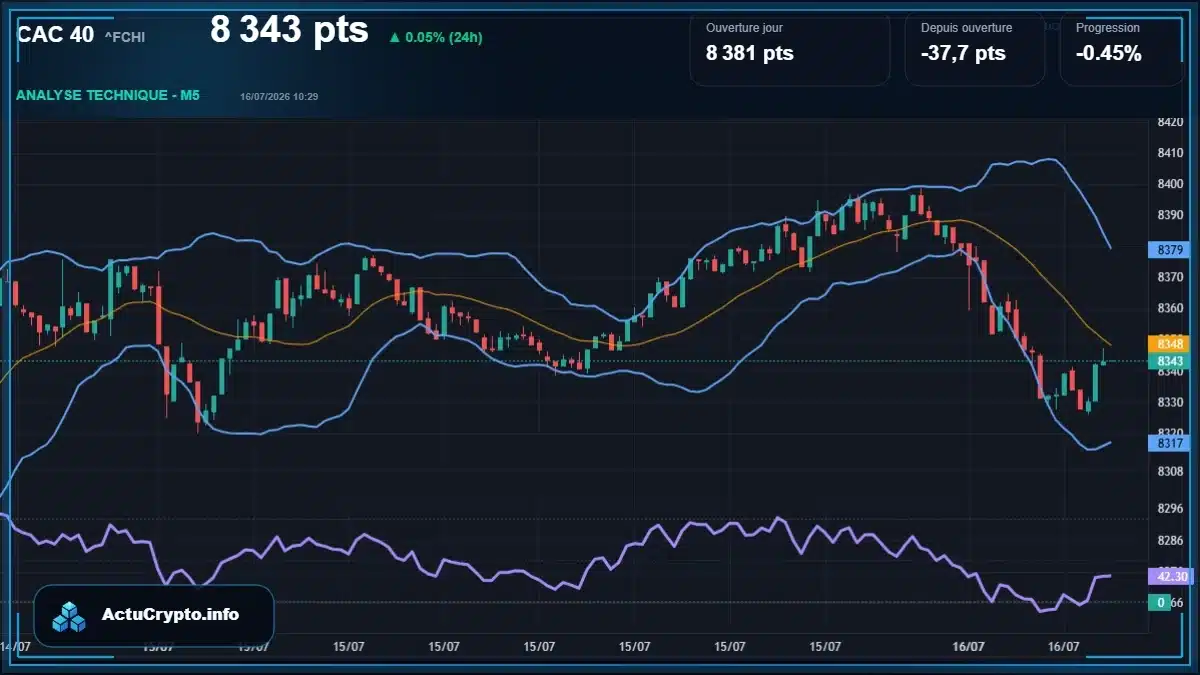Screen dimensions: 1200x675
Task: Click the green 8343 current price tag
Action: click(x=1170, y=361)
